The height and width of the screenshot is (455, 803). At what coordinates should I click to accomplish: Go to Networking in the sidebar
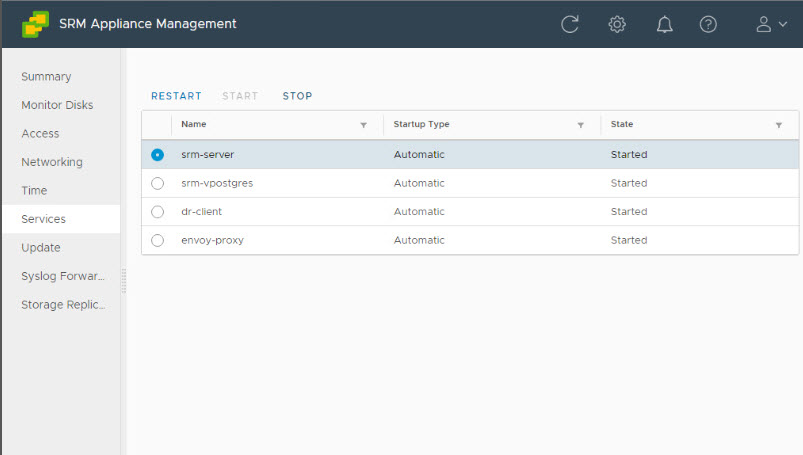(52, 162)
